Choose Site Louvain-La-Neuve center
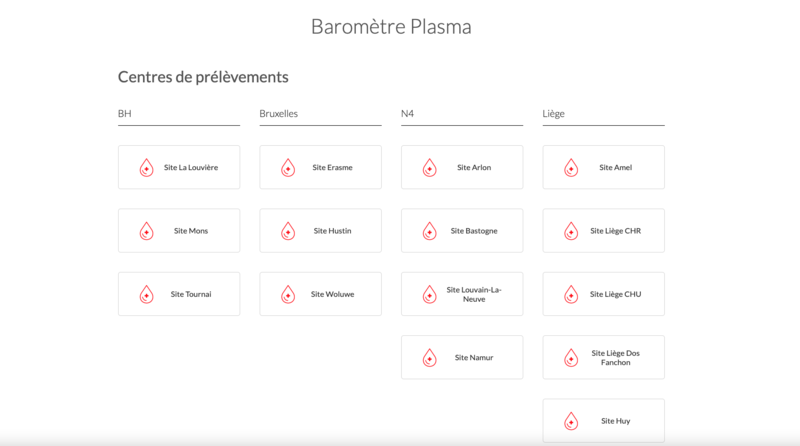Viewport: 800px width, 446px height. tap(462, 294)
